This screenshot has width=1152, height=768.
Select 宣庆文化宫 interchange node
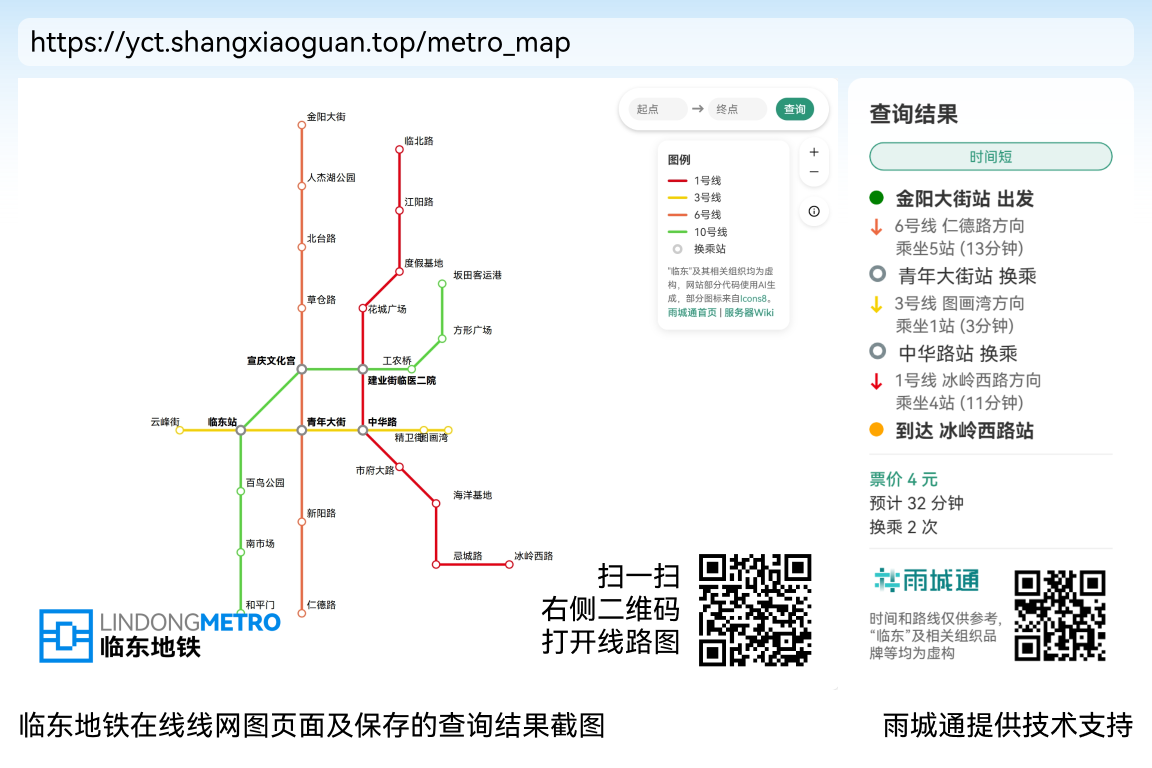[x=301, y=369]
